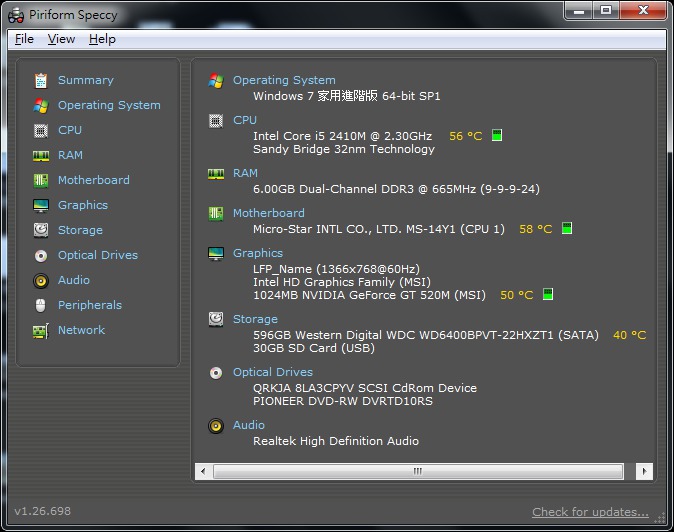Click the CPU heading link in summary

[x=245, y=120]
